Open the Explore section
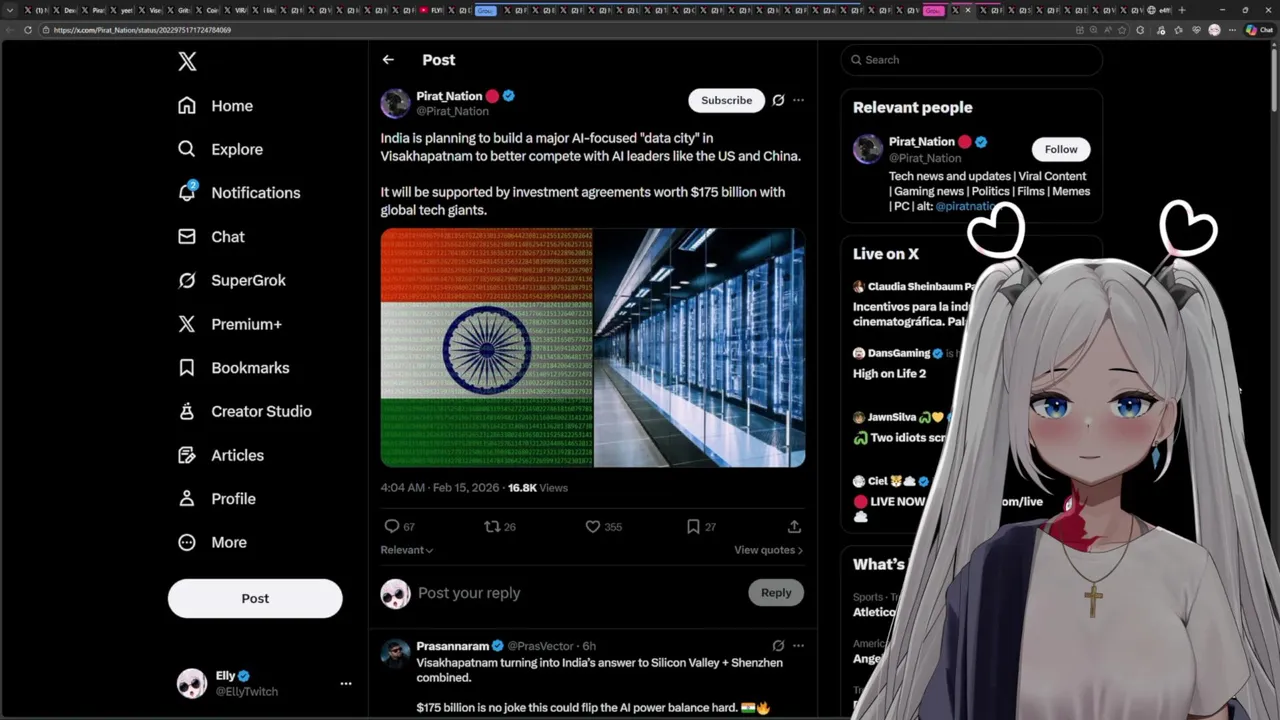The width and height of the screenshot is (1280, 720). click(220, 149)
